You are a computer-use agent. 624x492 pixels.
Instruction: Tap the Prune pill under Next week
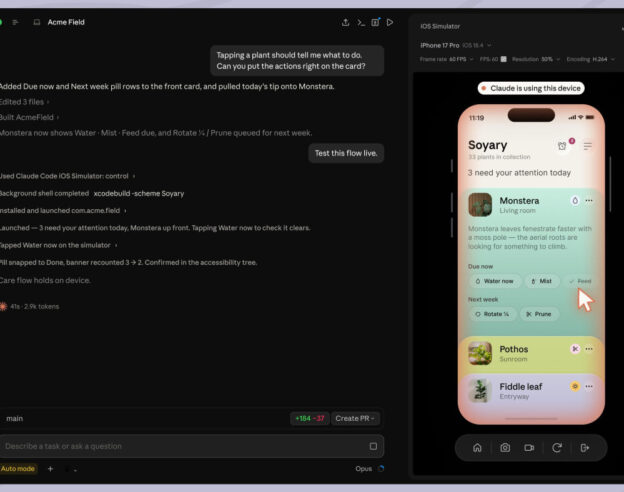[x=539, y=314]
